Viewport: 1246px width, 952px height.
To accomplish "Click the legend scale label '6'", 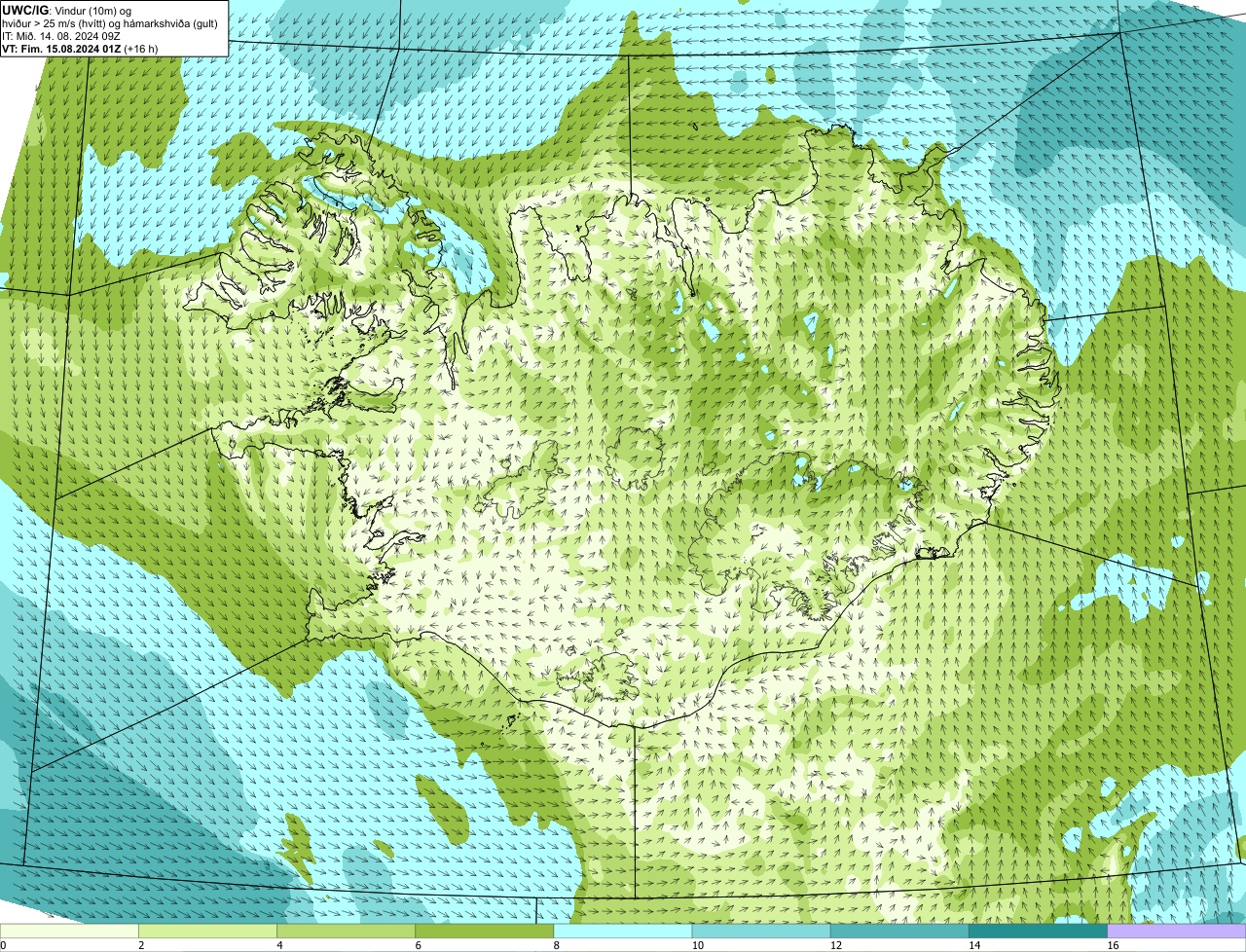I will (418, 945).
